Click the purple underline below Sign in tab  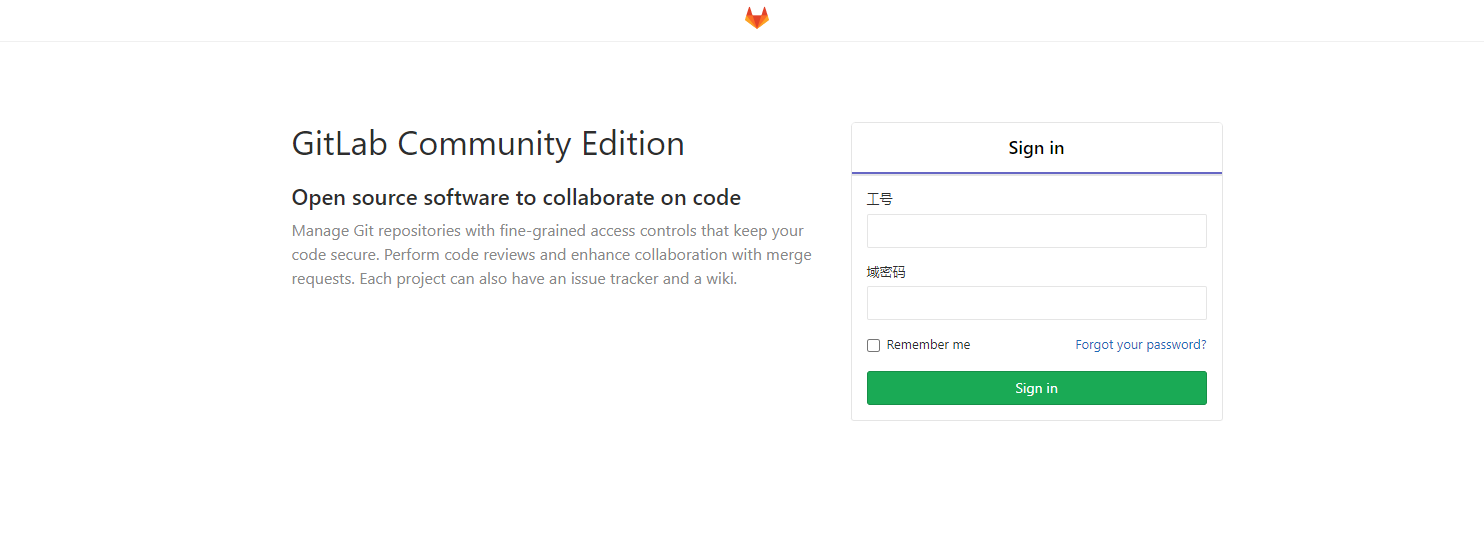click(x=1036, y=173)
